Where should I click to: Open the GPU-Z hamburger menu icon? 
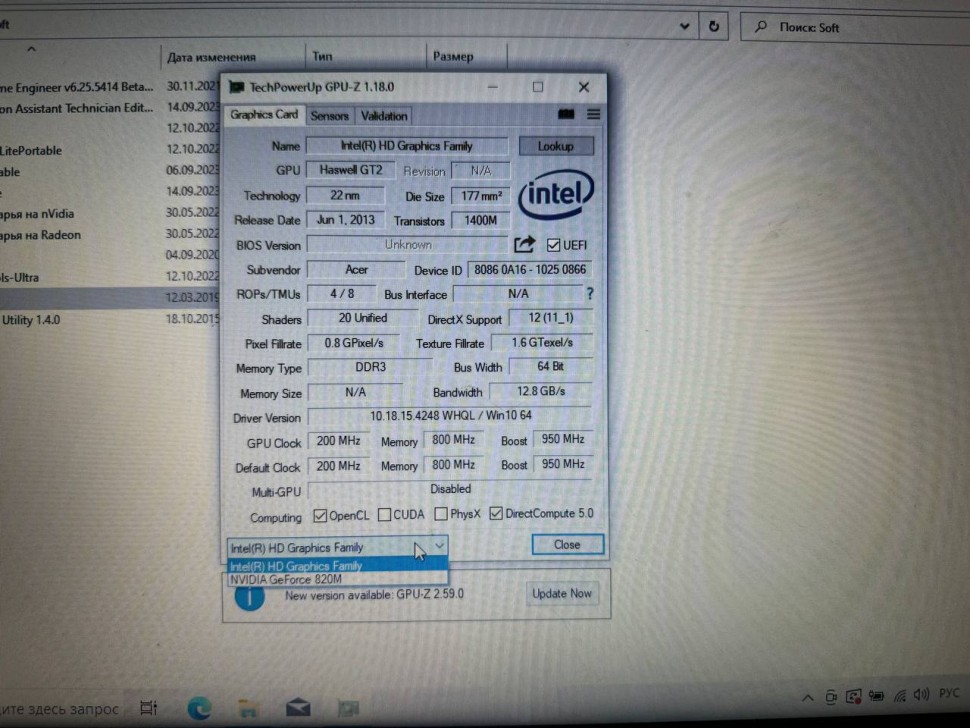point(593,114)
